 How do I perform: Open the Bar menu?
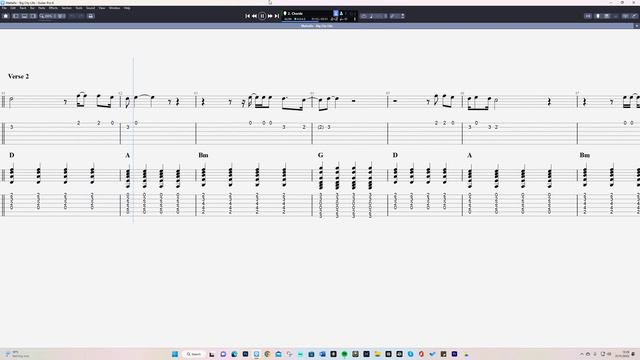[32, 8]
